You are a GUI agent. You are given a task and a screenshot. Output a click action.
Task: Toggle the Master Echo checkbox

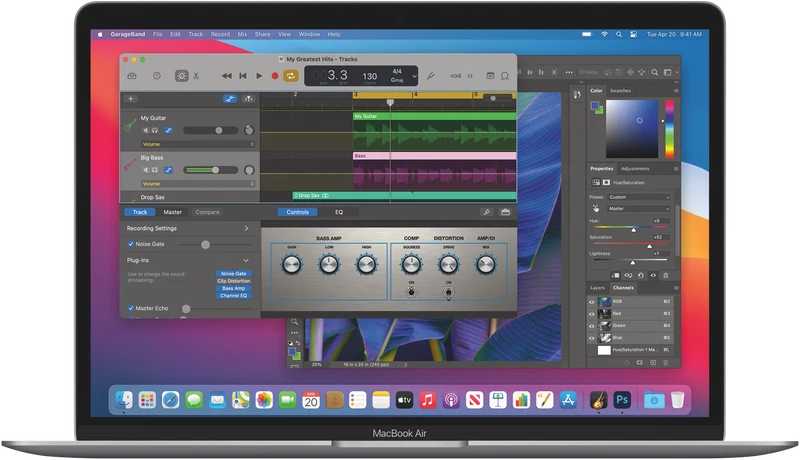[x=131, y=308]
